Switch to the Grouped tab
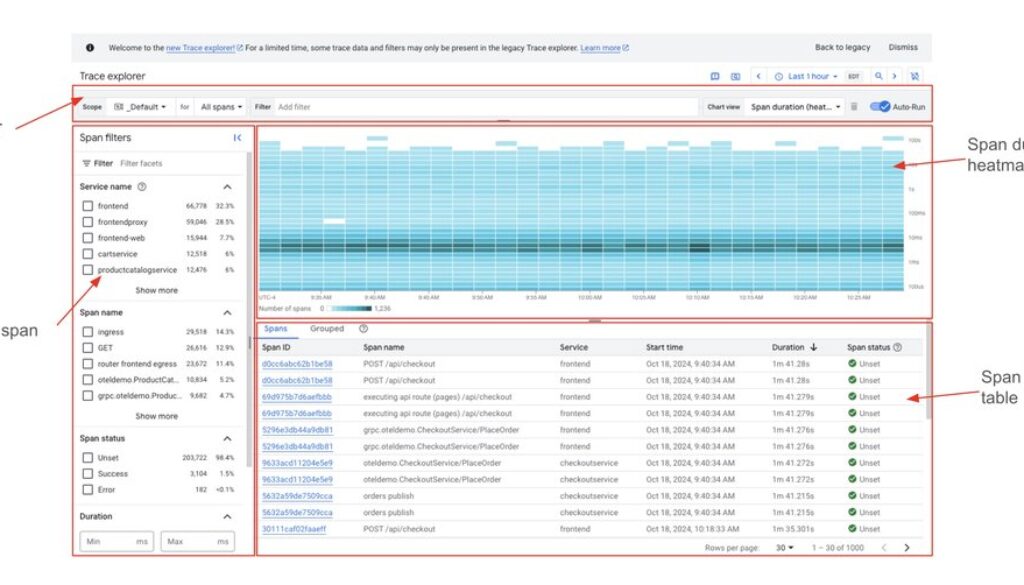Viewport: 1024px width, 585px height. [326, 329]
